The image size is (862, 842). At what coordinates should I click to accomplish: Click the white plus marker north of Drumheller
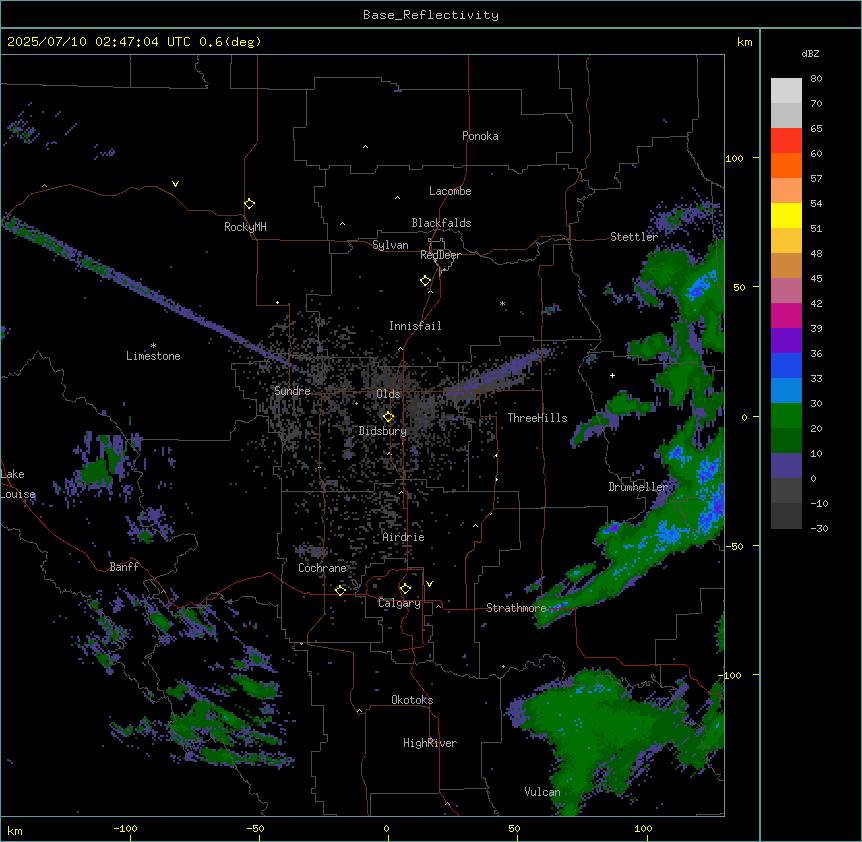[612, 375]
